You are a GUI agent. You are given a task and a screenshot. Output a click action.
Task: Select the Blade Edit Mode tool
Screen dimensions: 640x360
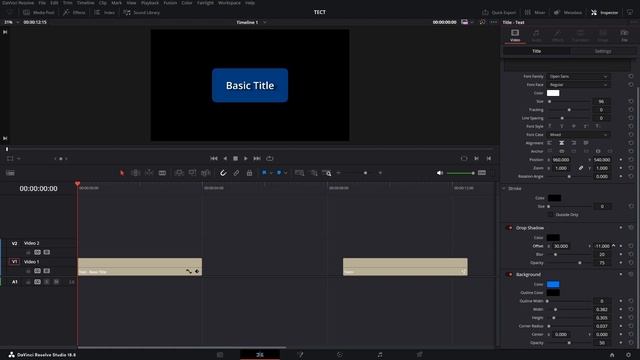click(x=162, y=173)
